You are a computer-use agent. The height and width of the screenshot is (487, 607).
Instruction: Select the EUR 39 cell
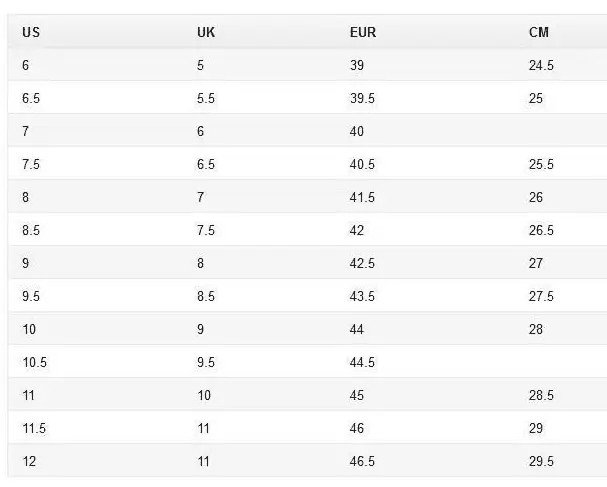357,65
